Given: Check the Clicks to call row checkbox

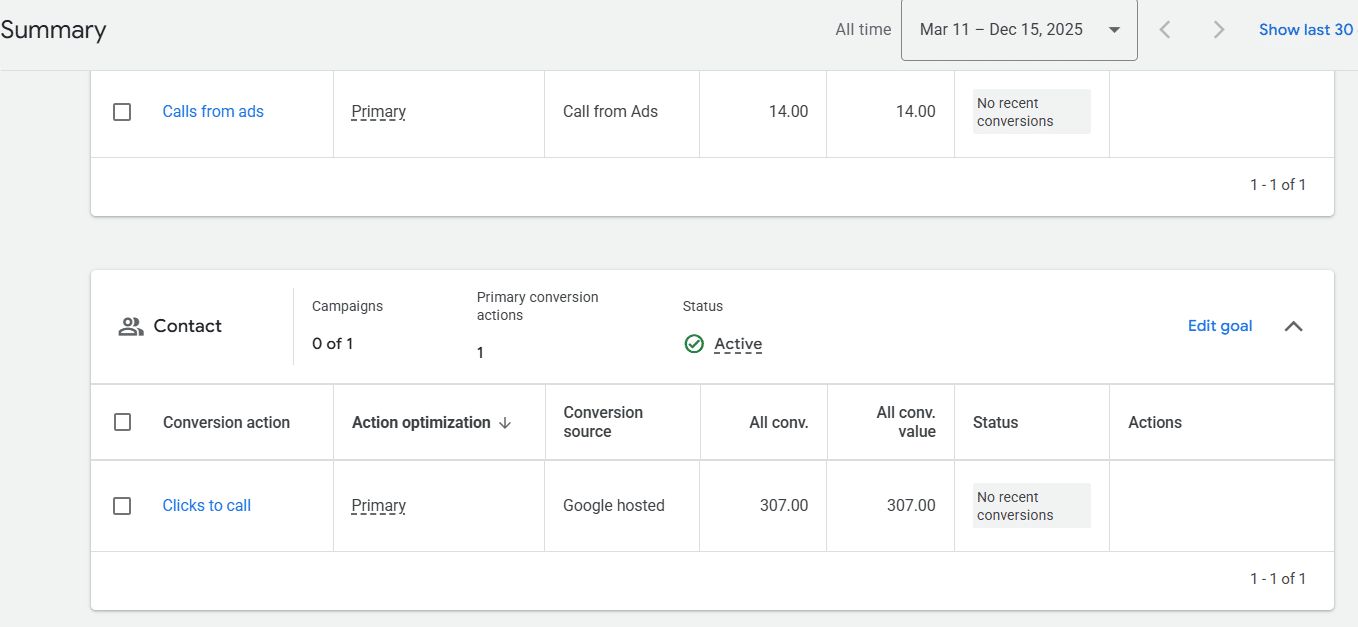Looking at the screenshot, I should point(122,506).
